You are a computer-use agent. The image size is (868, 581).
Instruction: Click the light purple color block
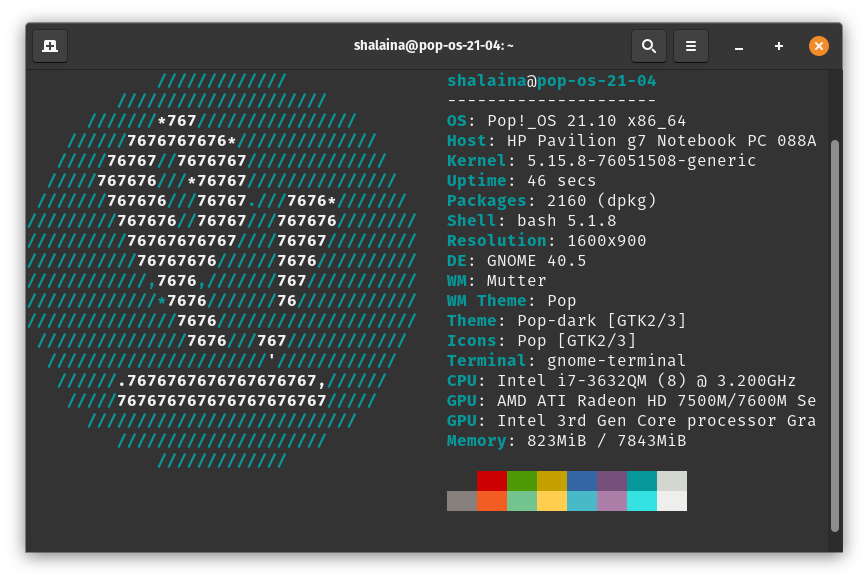click(x=612, y=501)
